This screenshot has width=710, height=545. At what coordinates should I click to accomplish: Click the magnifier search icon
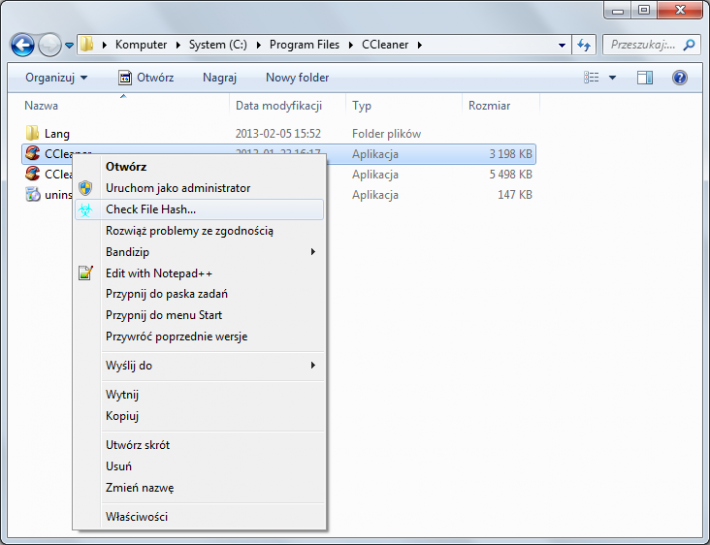point(689,45)
